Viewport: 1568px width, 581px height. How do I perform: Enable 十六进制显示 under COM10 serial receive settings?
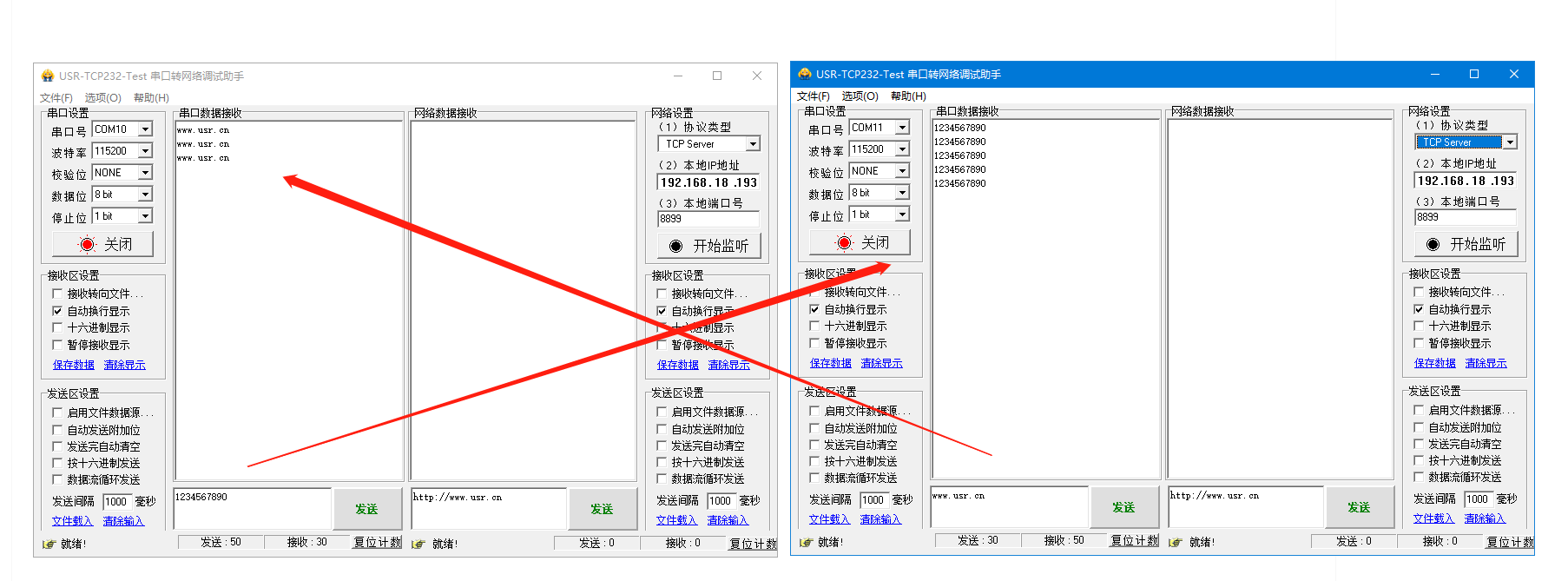[57, 327]
